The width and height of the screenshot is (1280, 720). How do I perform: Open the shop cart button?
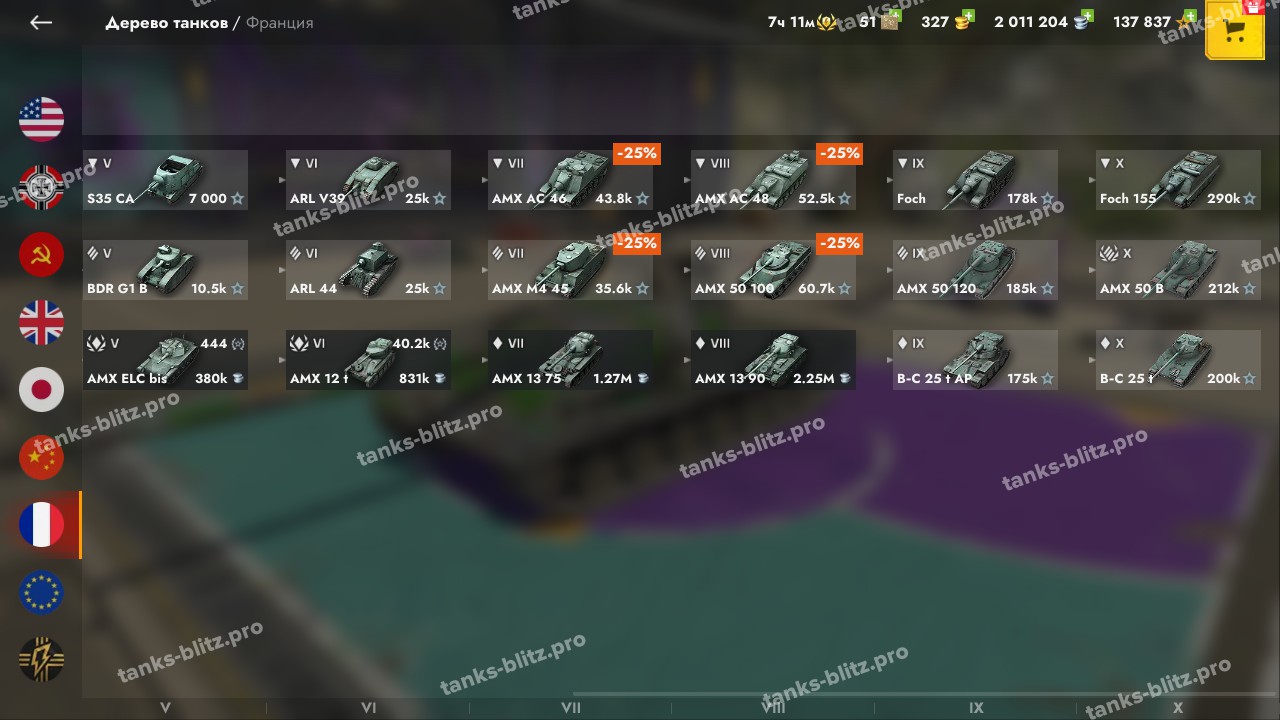click(x=1234, y=31)
